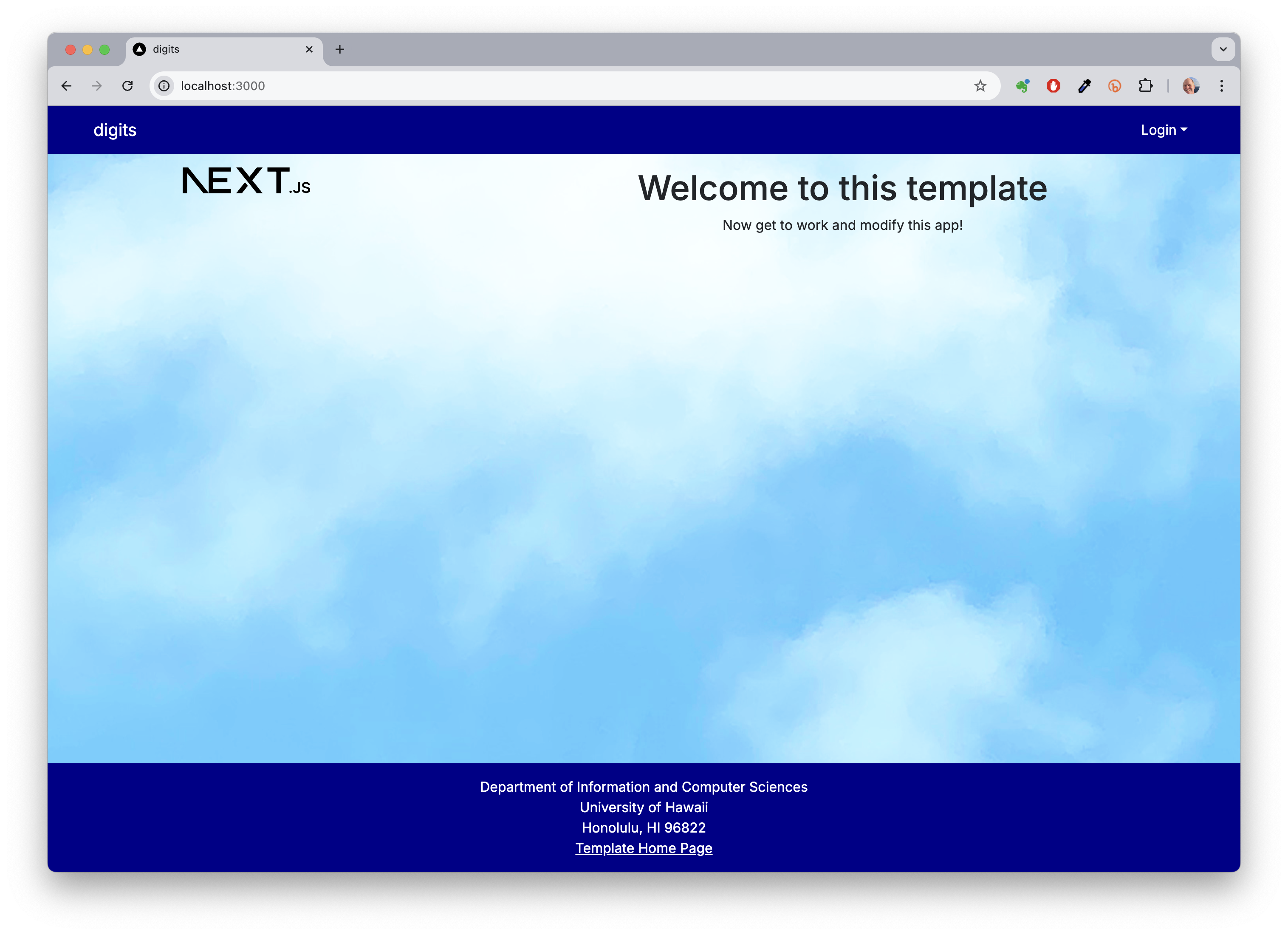This screenshot has width=1288, height=935.
Task: Open the tab search chevron dropdown
Action: (x=1223, y=49)
